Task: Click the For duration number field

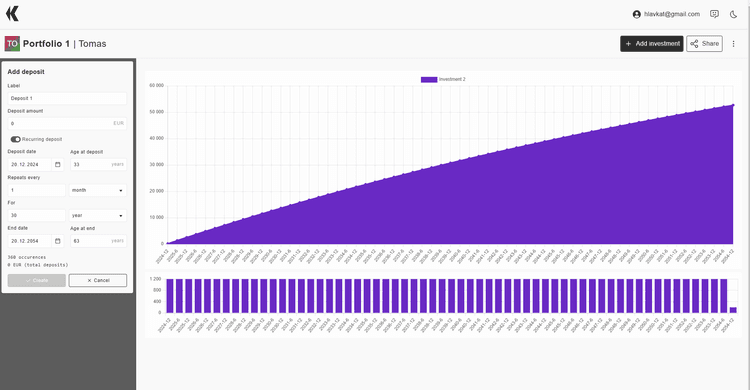Action: tap(36, 215)
